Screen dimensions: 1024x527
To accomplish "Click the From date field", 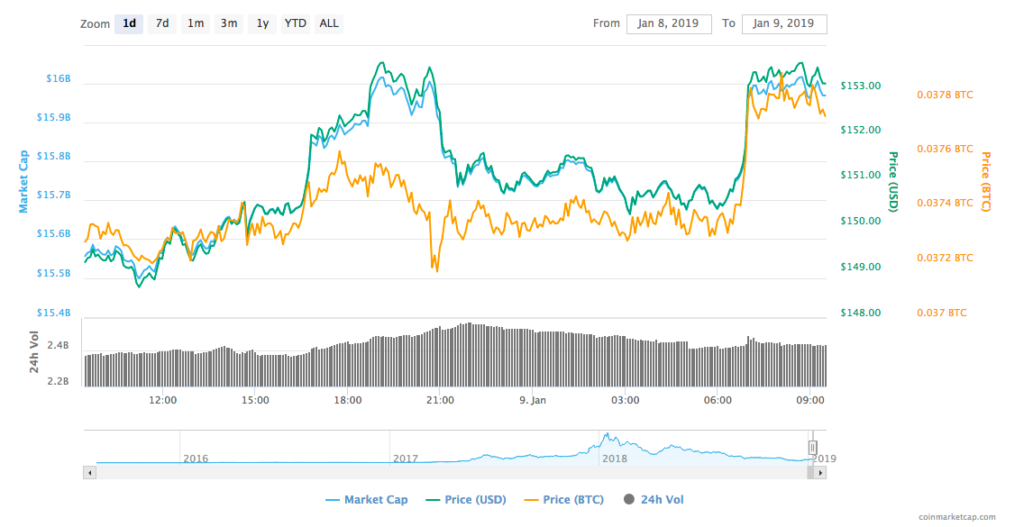I will [669, 24].
